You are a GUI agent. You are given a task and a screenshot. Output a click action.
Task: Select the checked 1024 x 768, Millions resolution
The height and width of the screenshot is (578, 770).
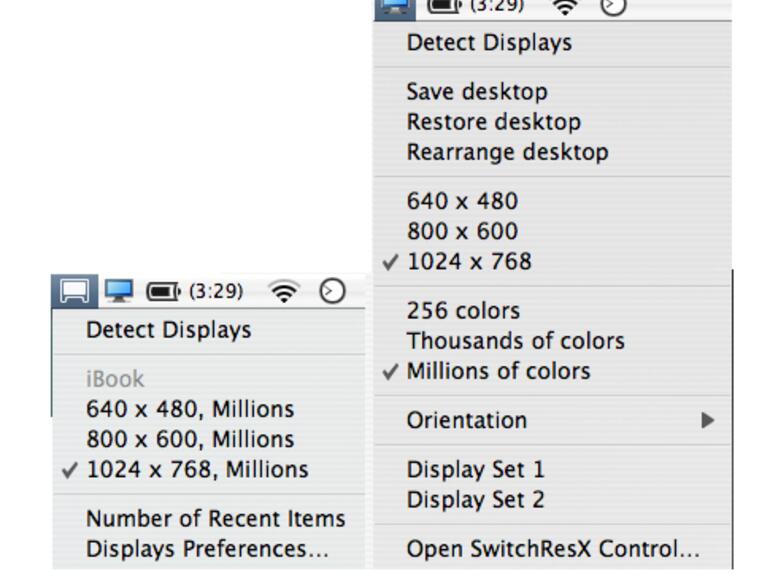(197, 469)
